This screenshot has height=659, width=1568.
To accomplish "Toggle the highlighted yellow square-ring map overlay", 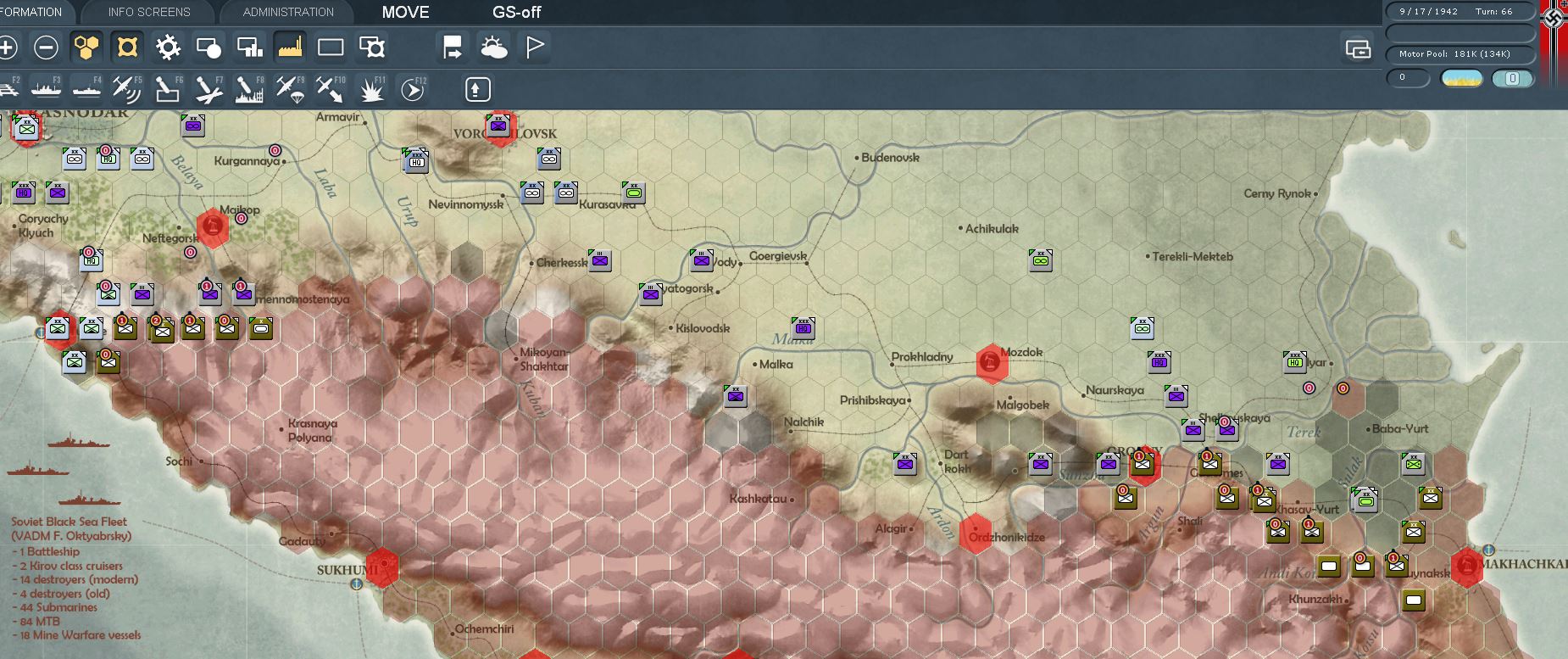I will click(127, 47).
